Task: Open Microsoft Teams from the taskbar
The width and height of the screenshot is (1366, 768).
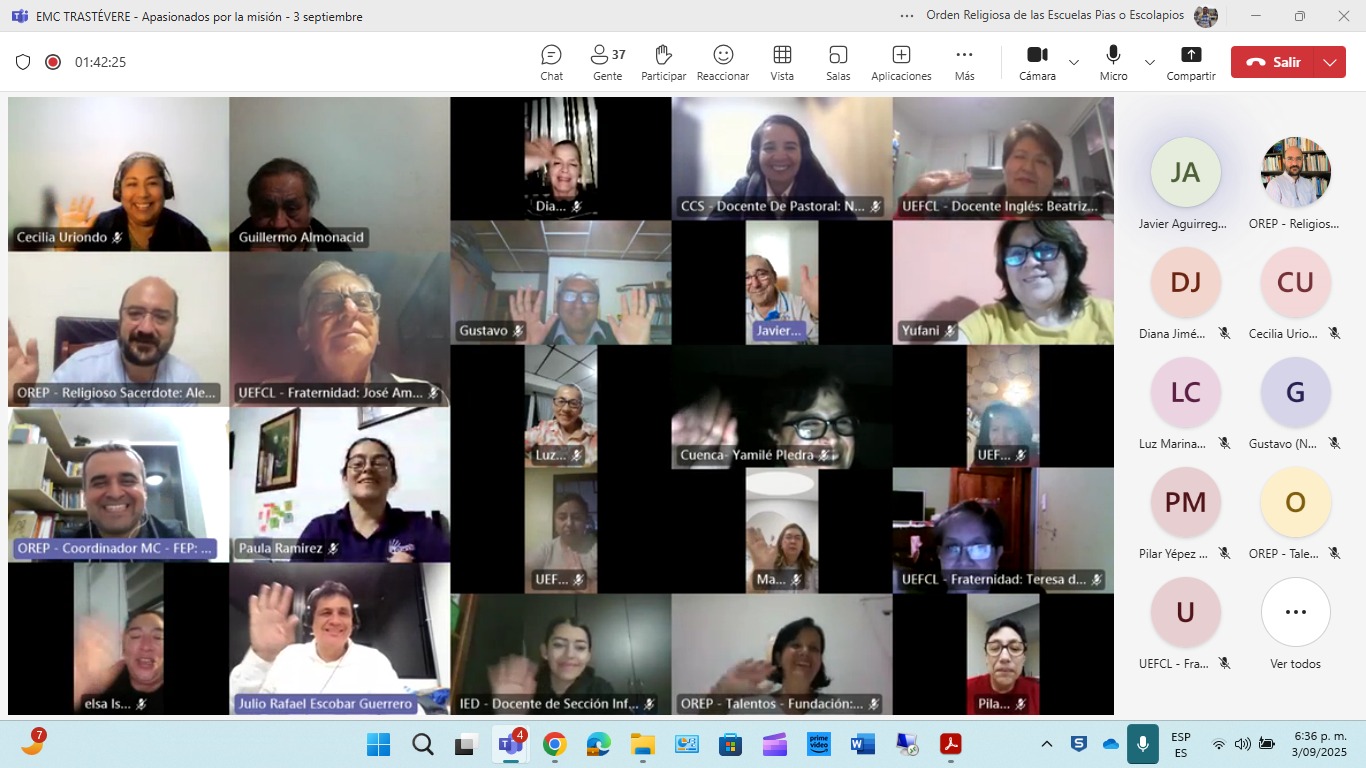Action: point(510,744)
